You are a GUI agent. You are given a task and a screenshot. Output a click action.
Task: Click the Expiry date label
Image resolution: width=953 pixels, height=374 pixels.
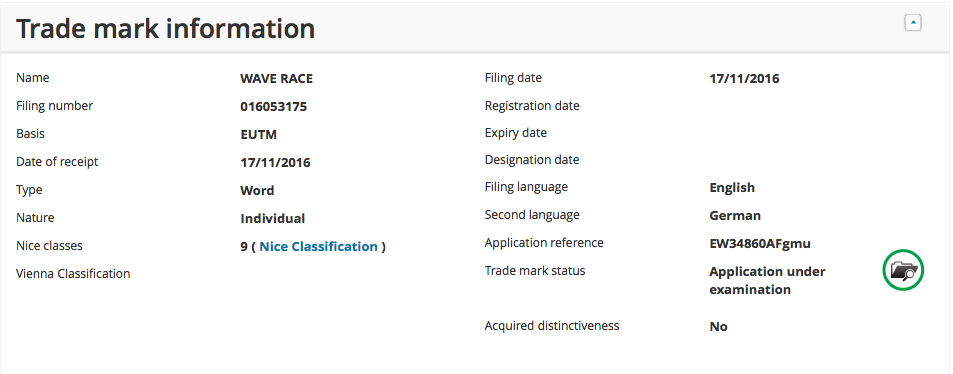tap(515, 133)
